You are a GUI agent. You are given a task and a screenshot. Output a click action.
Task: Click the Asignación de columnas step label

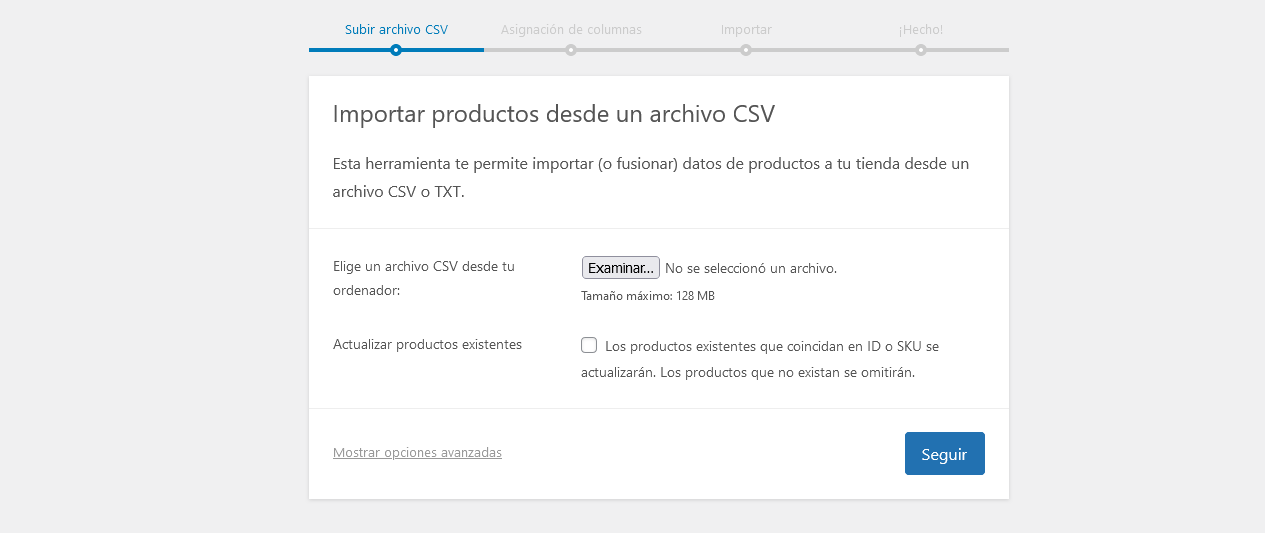pos(571,30)
